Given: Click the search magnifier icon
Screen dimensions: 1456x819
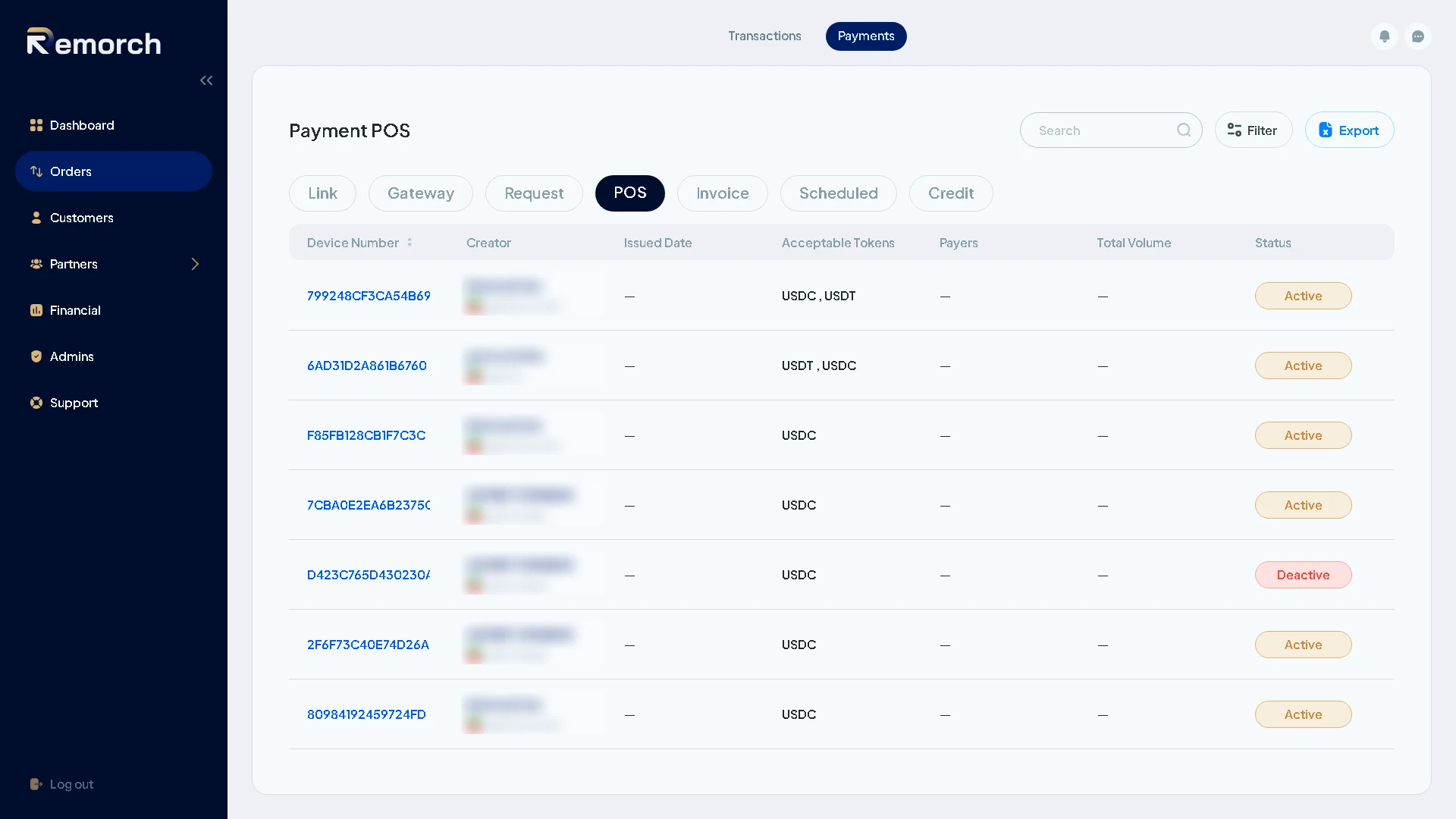Looking at the screenshot, I should tap(1184, 130).
